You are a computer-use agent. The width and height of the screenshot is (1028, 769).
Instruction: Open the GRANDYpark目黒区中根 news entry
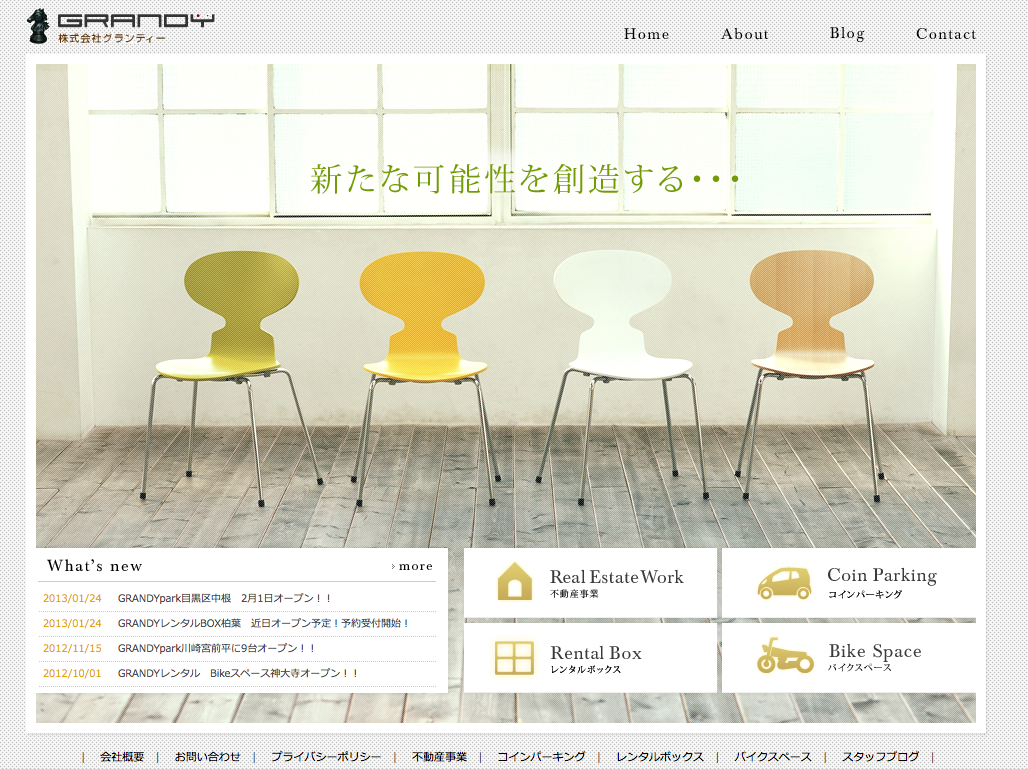pos(224,598)
